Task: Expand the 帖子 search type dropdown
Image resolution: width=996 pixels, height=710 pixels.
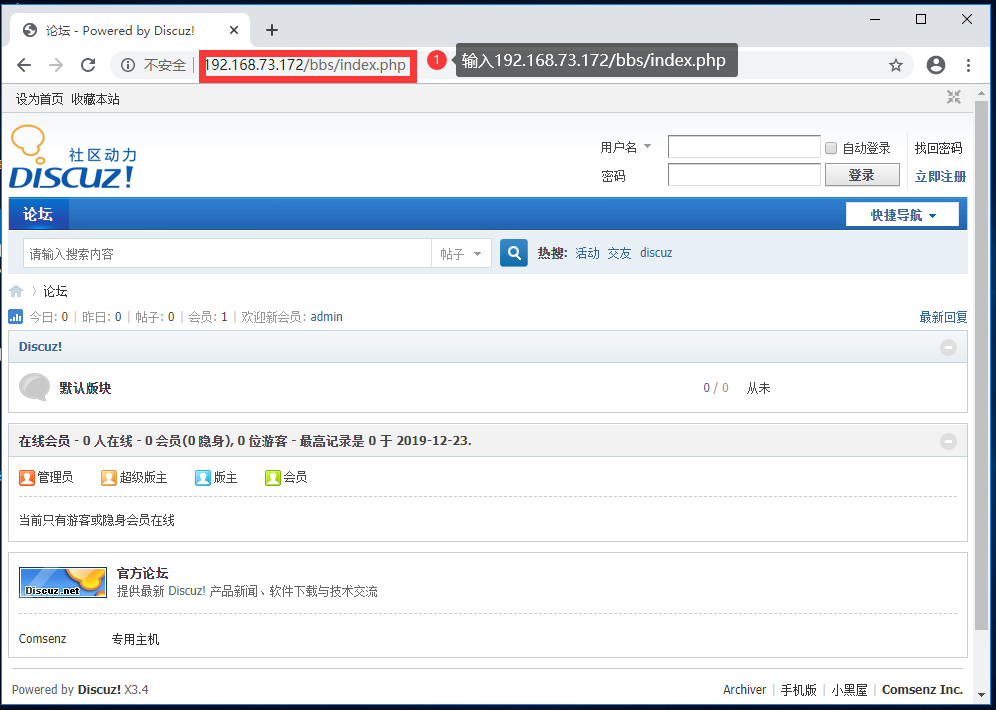Action: coord(461,253)
